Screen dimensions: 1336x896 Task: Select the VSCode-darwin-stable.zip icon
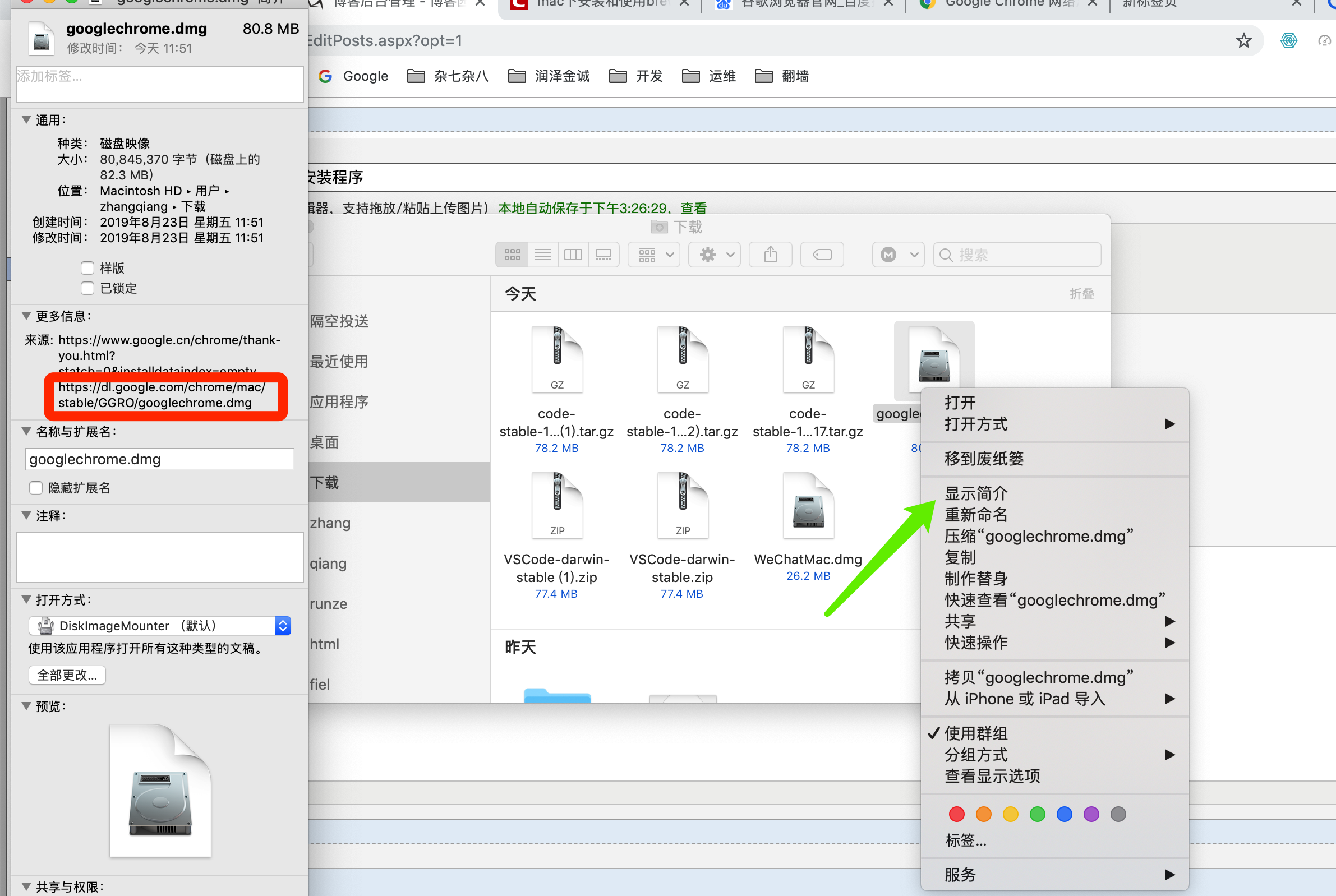point(682,505)
